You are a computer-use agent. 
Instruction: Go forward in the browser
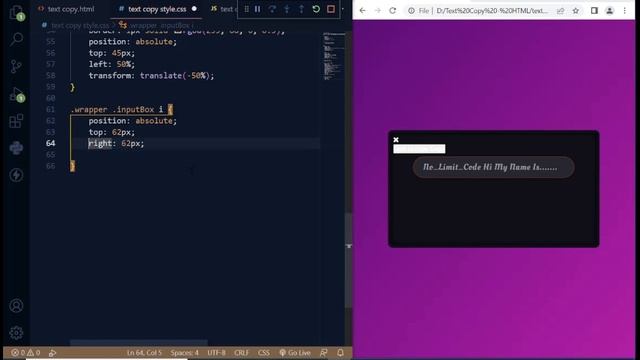378,11
